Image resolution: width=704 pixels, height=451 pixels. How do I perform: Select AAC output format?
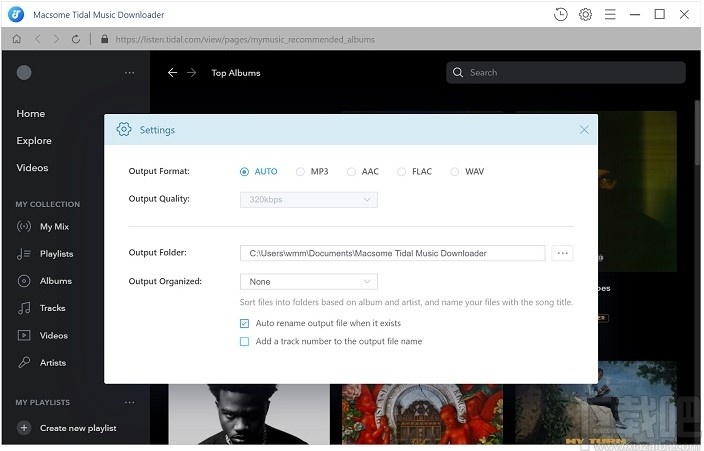352,172
